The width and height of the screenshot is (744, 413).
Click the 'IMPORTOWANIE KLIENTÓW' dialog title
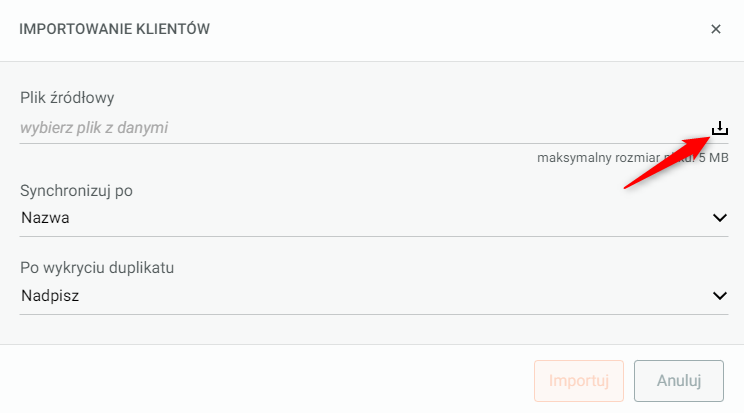(x=114, y=29)
